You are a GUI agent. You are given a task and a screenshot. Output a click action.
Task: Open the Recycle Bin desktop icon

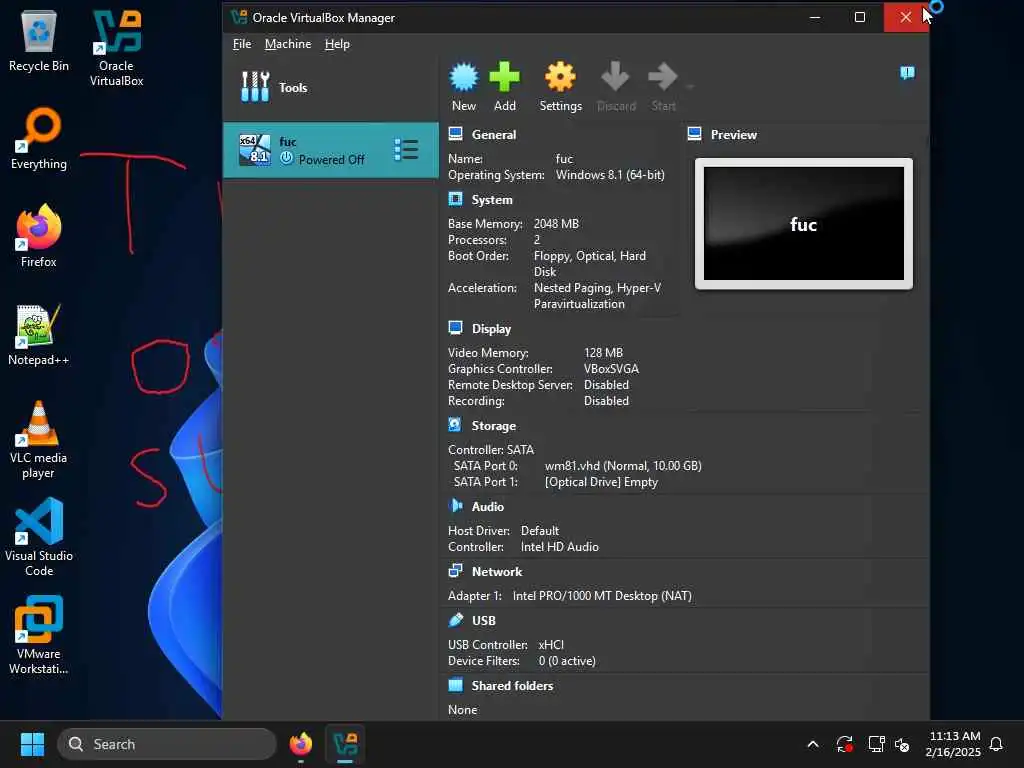point(39,40)
